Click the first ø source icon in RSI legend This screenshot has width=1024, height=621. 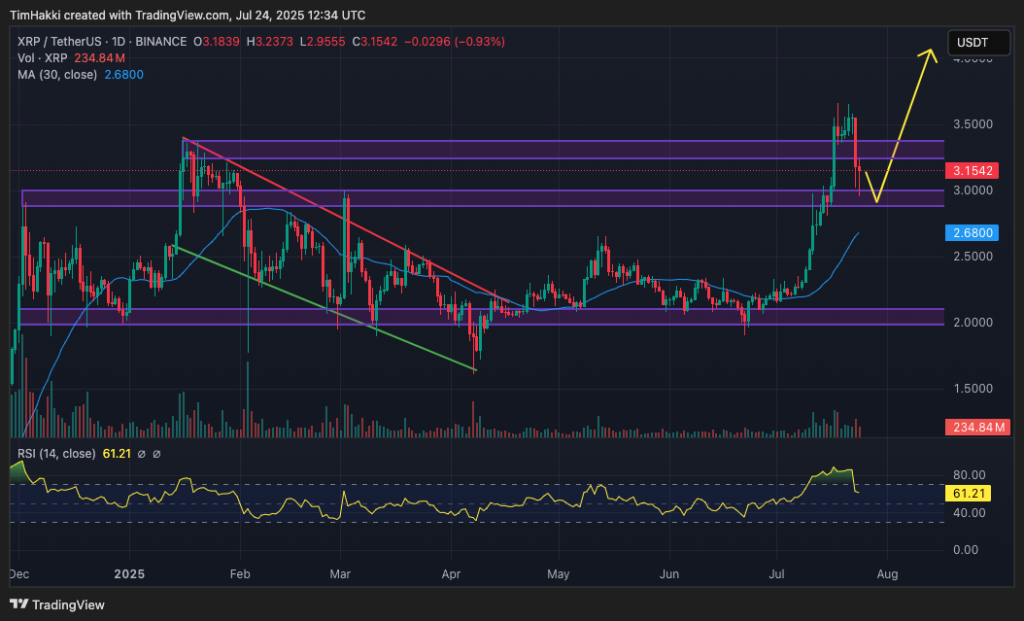[140, 452]
